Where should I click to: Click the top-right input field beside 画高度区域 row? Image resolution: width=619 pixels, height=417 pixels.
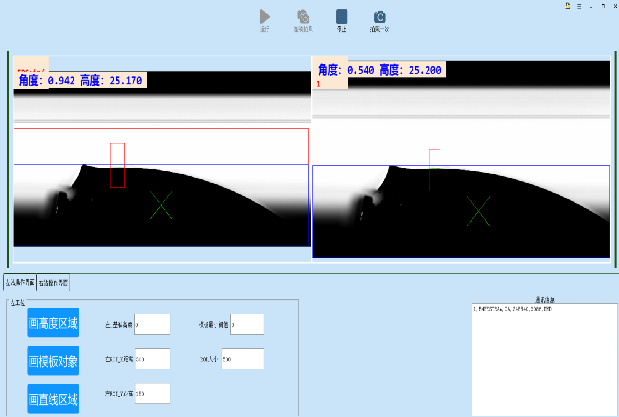[x=246, y=324]
